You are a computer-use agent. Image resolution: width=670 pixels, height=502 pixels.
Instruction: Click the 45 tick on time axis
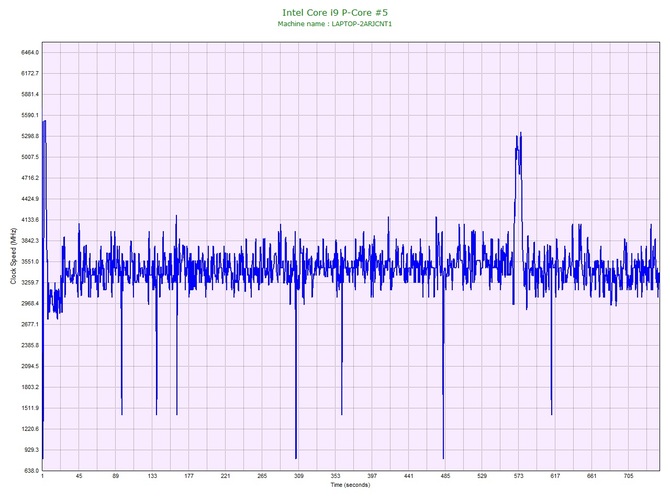click(x=79, y=476)
